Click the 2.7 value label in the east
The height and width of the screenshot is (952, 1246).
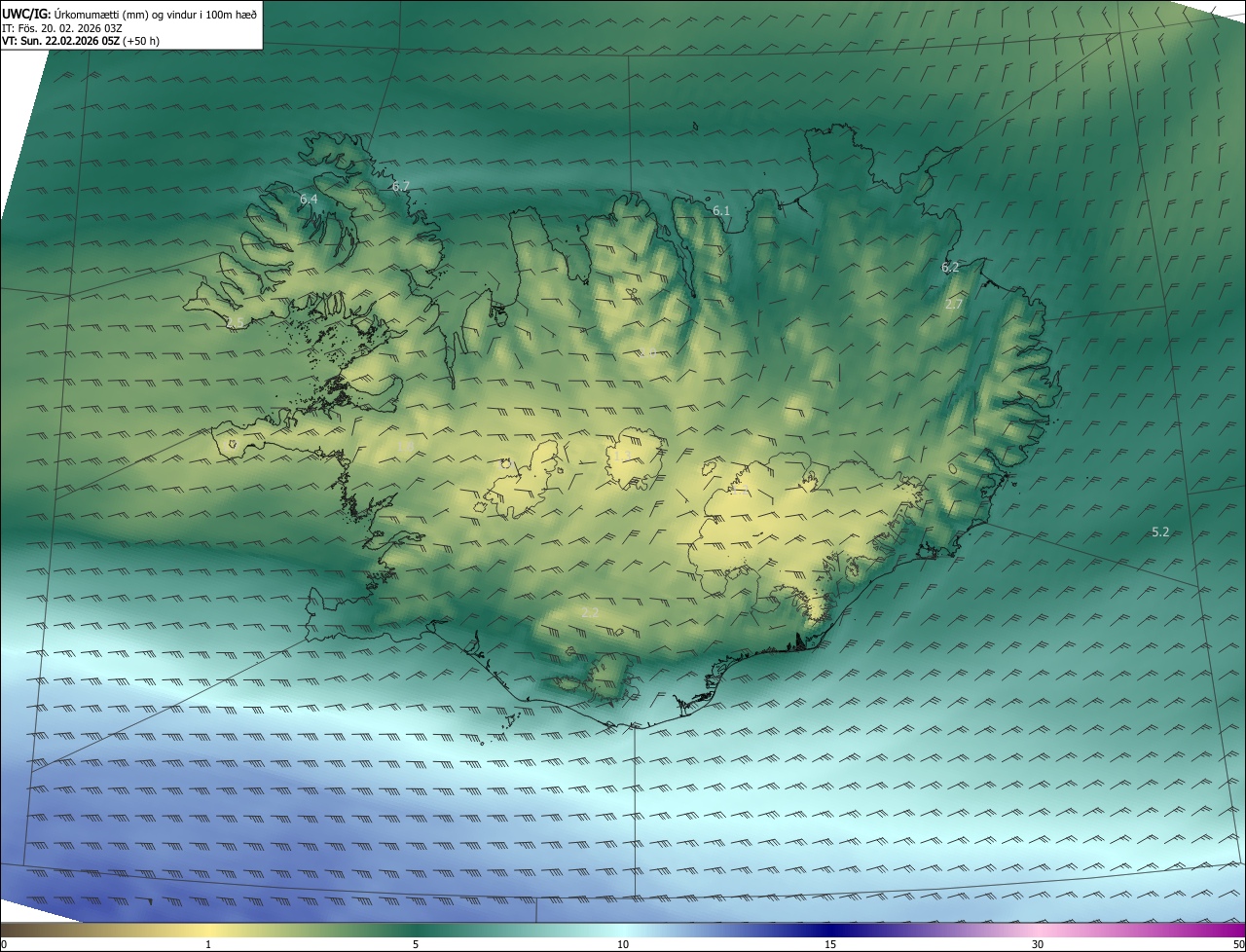click(x=954, y=304)
